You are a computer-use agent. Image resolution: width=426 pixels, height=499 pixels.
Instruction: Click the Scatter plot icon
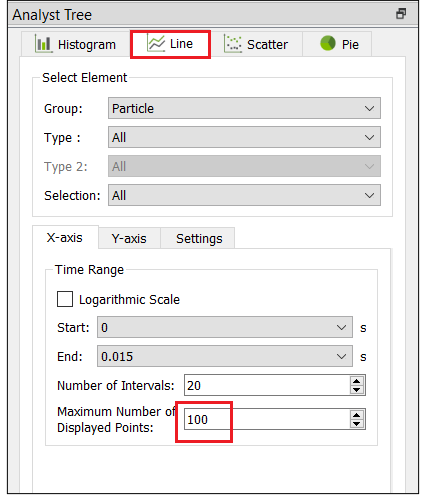232,44
